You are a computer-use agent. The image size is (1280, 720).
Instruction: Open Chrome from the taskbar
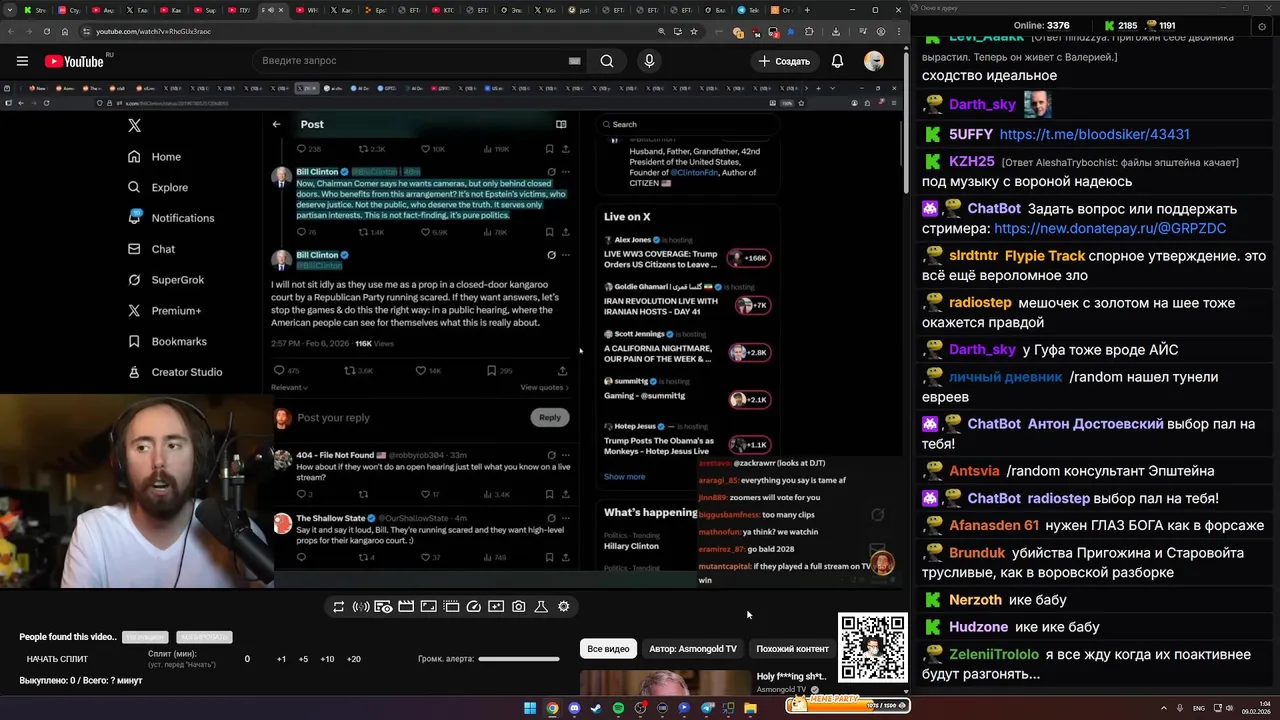552,708
